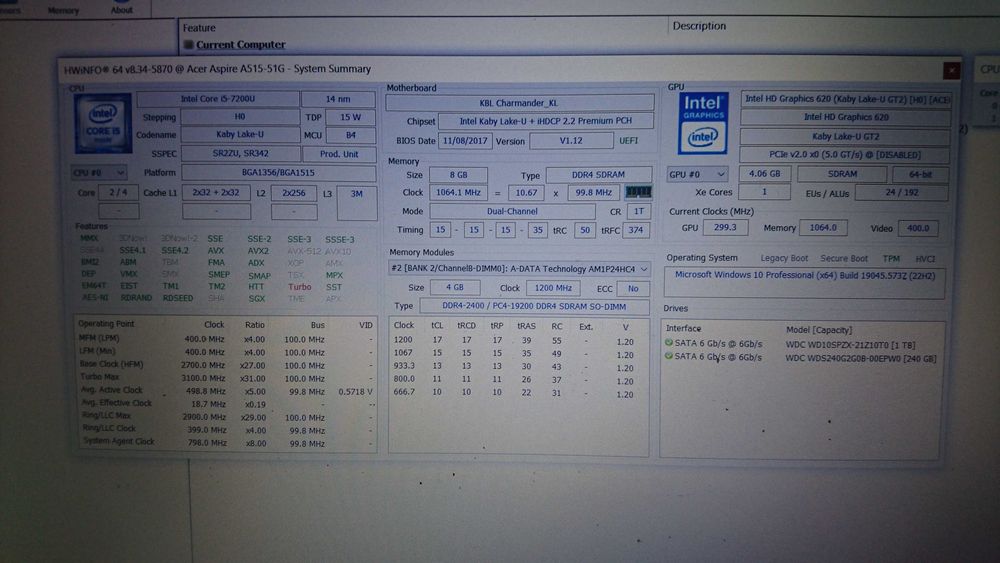
Task: Click the Turbo feature flag
Action: [299, 287]
